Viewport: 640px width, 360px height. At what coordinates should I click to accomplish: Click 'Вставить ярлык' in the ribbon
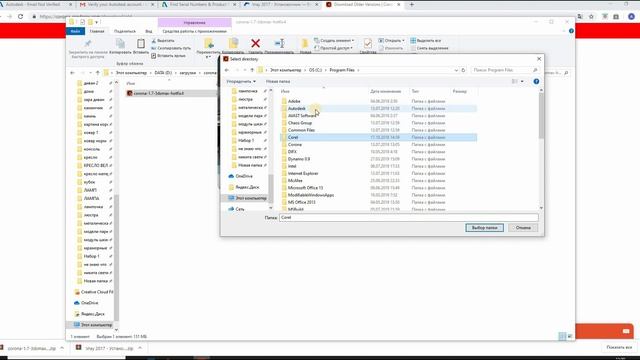(168, 56)
